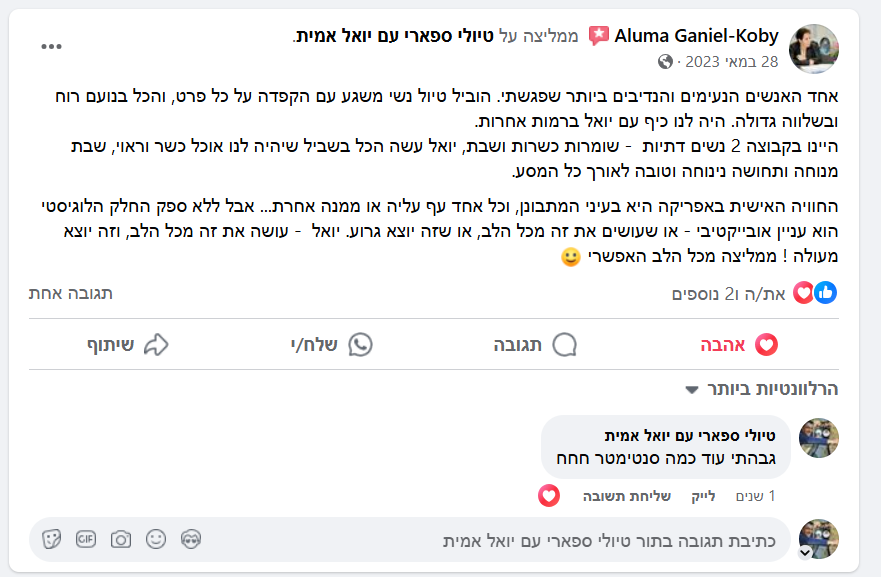The width and height of the screenshot is (881, 577).
Task: Insert a GIF into the comment
Action: point(86,539)
